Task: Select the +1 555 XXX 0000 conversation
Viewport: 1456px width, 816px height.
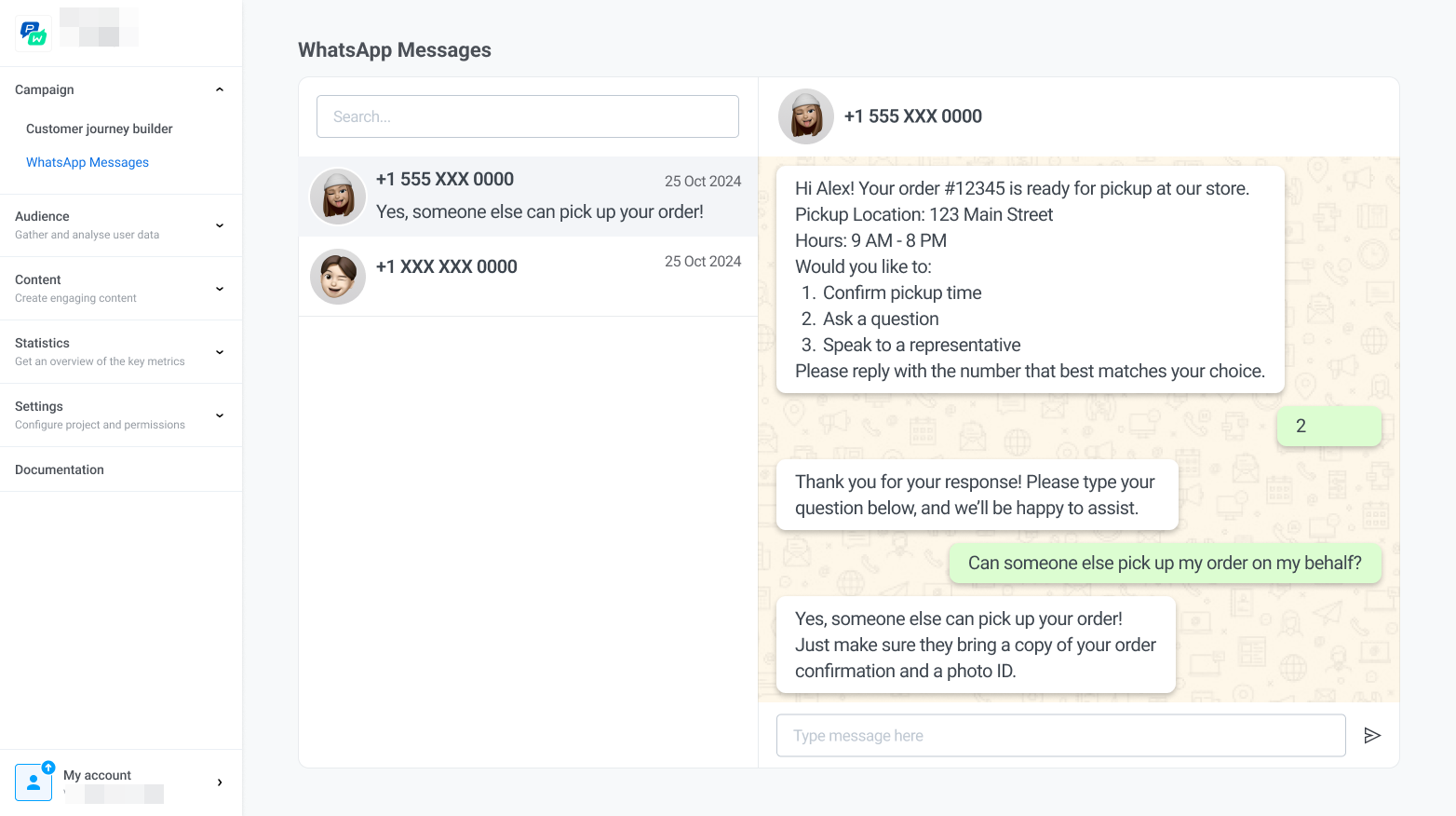Action: pos(528,197)
